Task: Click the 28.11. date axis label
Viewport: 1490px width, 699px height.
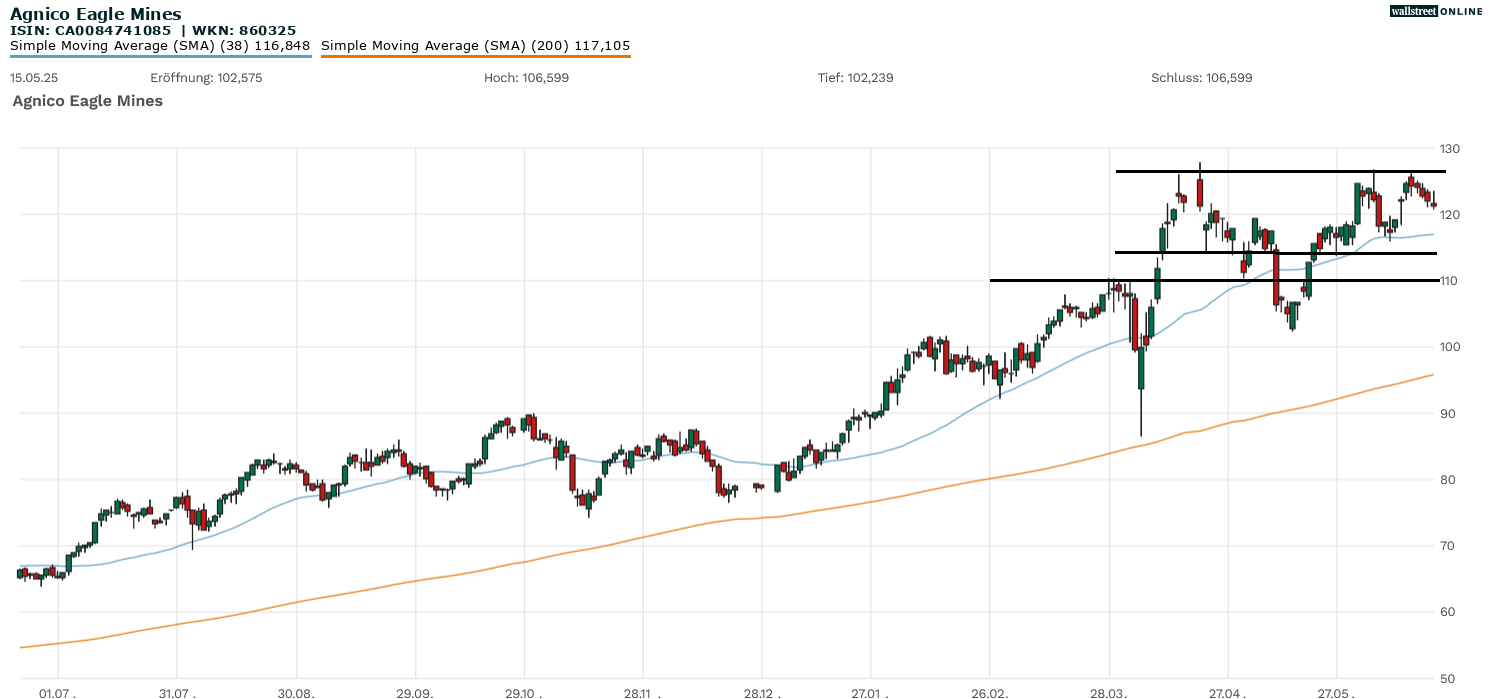Action: click(x=643, y=692)
